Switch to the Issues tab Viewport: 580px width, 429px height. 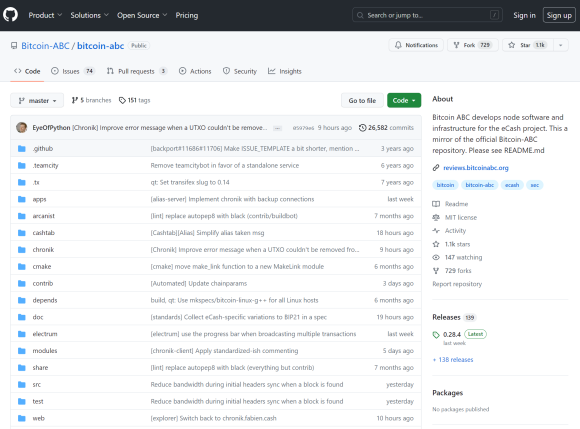click(73, 71)
